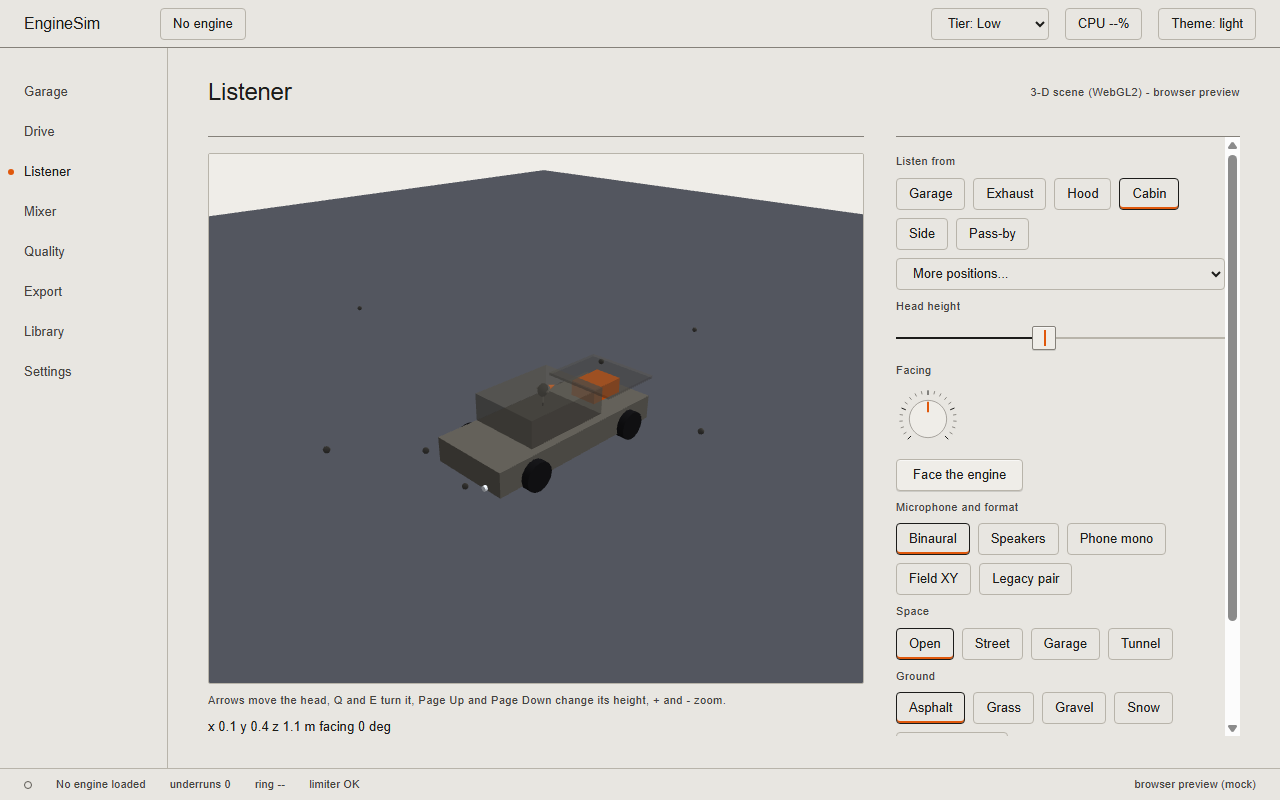Viewport: 1280px width, 800px height.
Task: Listen from the Exhaust position
Action: click(x=1010, y=194)
